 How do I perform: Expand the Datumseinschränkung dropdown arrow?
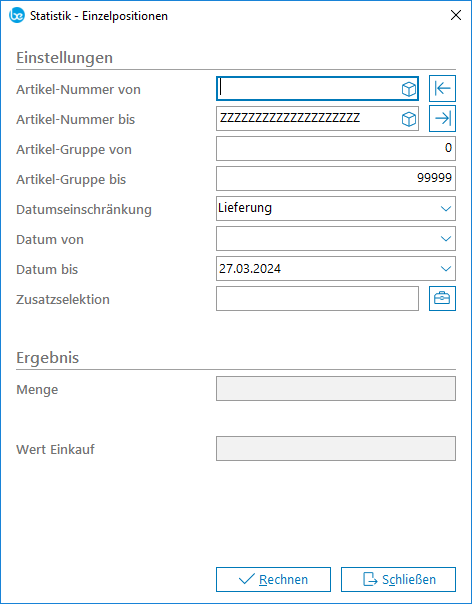[x=446, y=209]
